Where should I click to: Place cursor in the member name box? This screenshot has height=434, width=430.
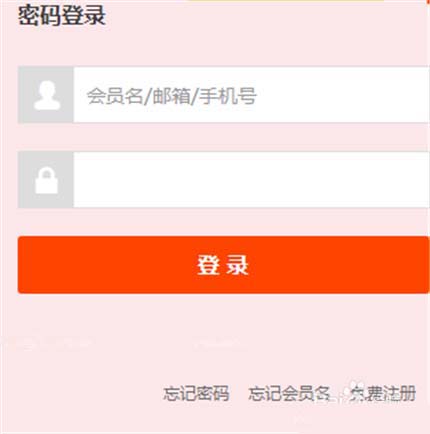pos(251,95)
